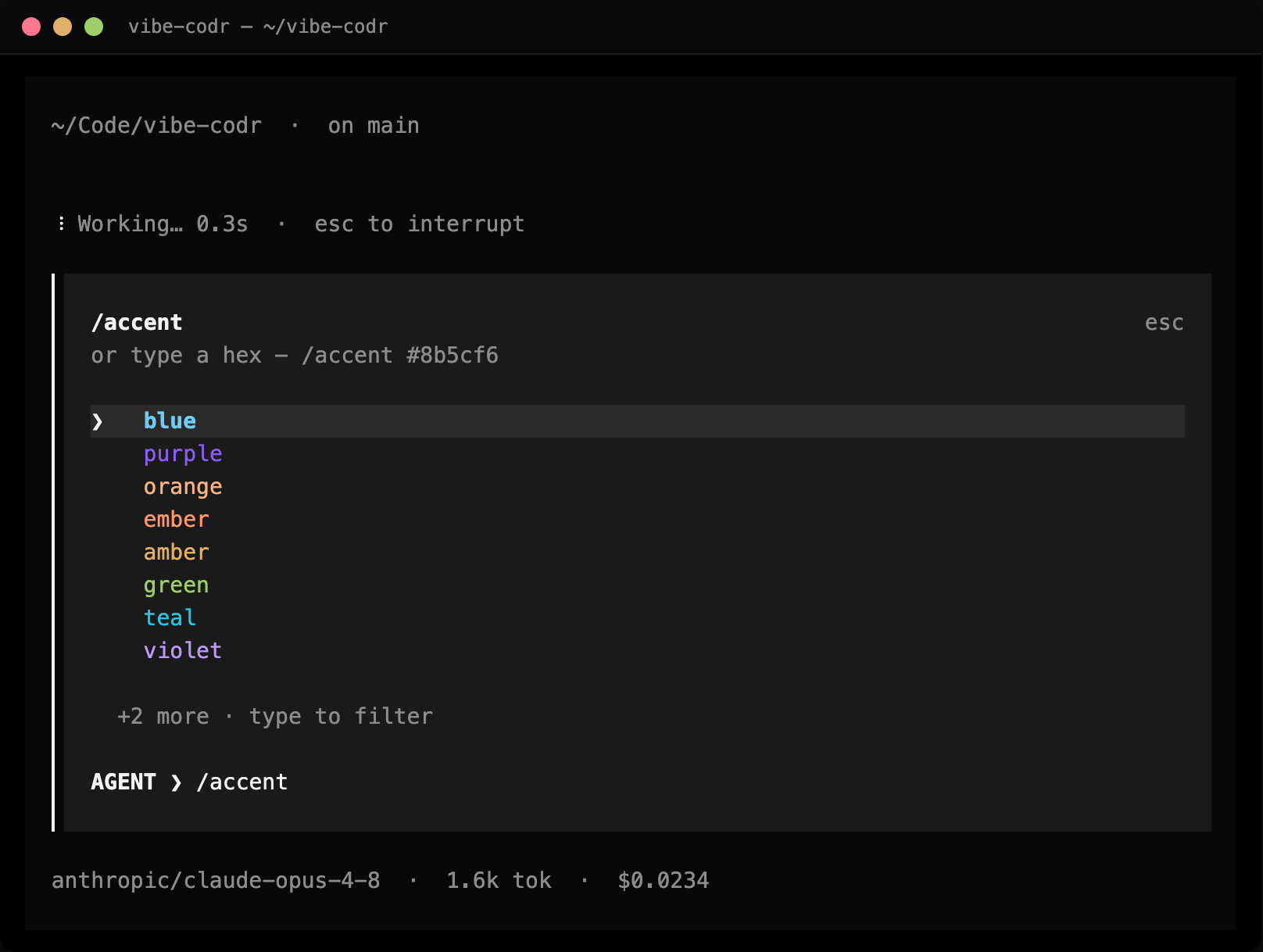Open the anthropic/claude-opus-4-8 model label
Image resolution: width=1263 pixels, height=952 pixels.
pyautogui.click(x=216, y=881)
